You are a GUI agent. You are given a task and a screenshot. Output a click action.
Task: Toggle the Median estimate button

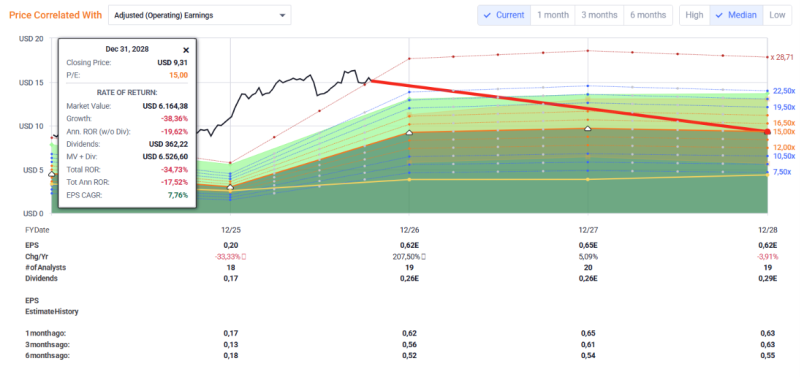[x=736, y=15]
